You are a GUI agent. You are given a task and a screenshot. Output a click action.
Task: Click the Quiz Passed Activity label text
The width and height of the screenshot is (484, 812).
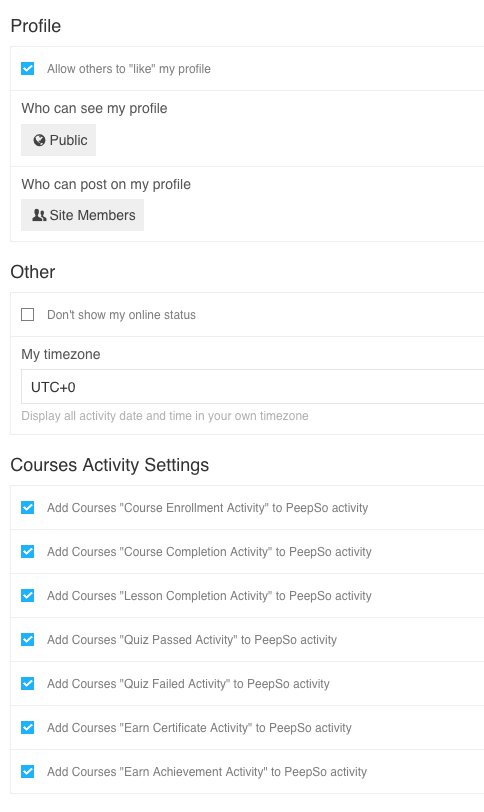192,640
